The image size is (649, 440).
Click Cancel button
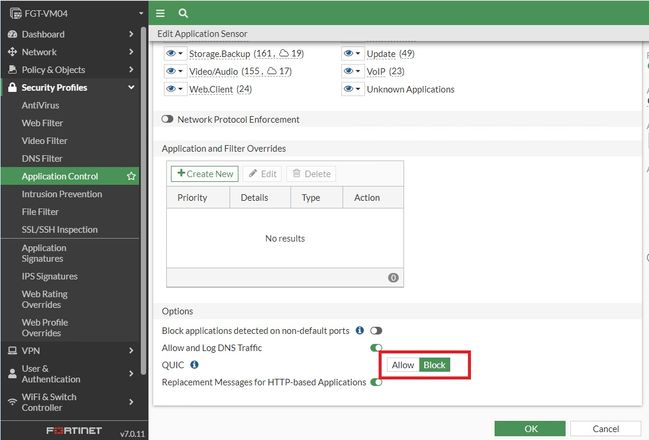point(606,429)
